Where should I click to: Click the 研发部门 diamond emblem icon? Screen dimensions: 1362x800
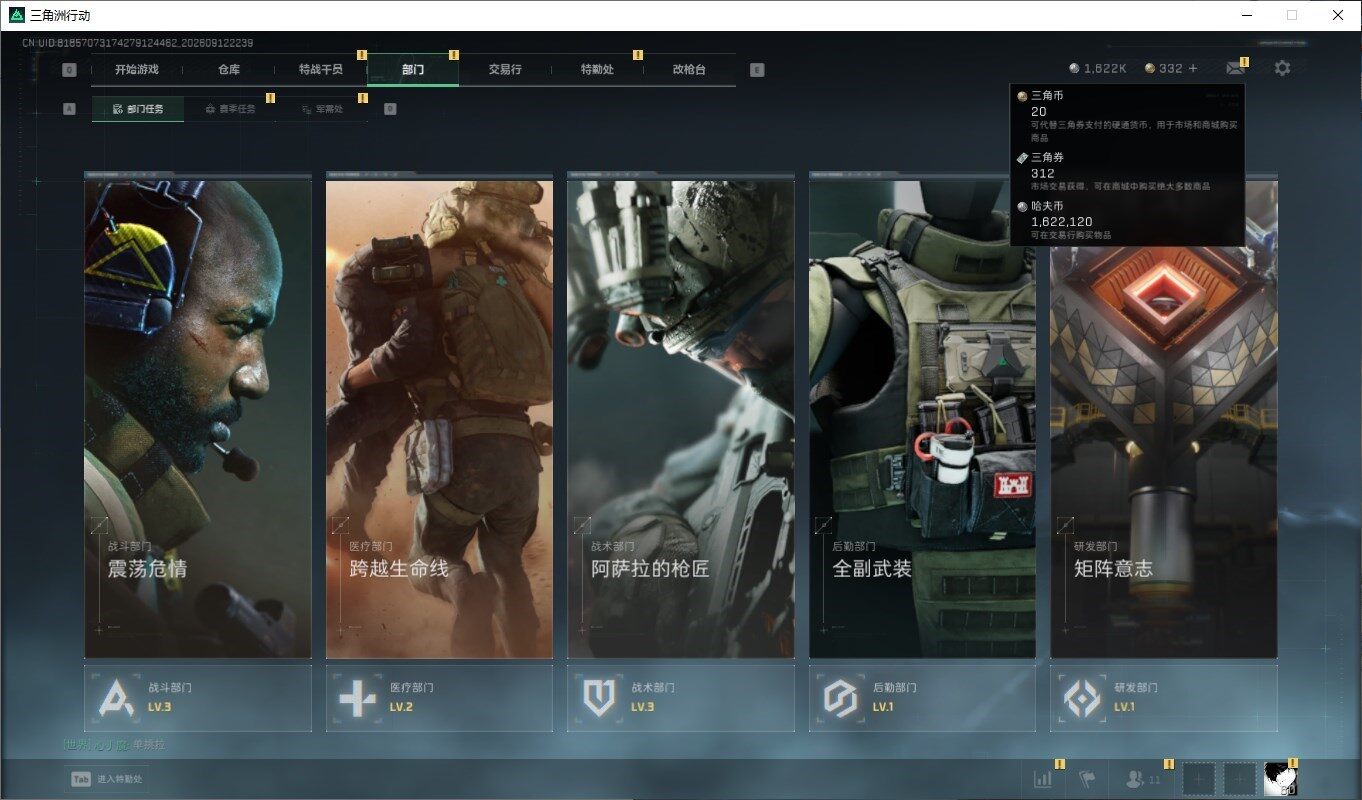[1082, 697]
